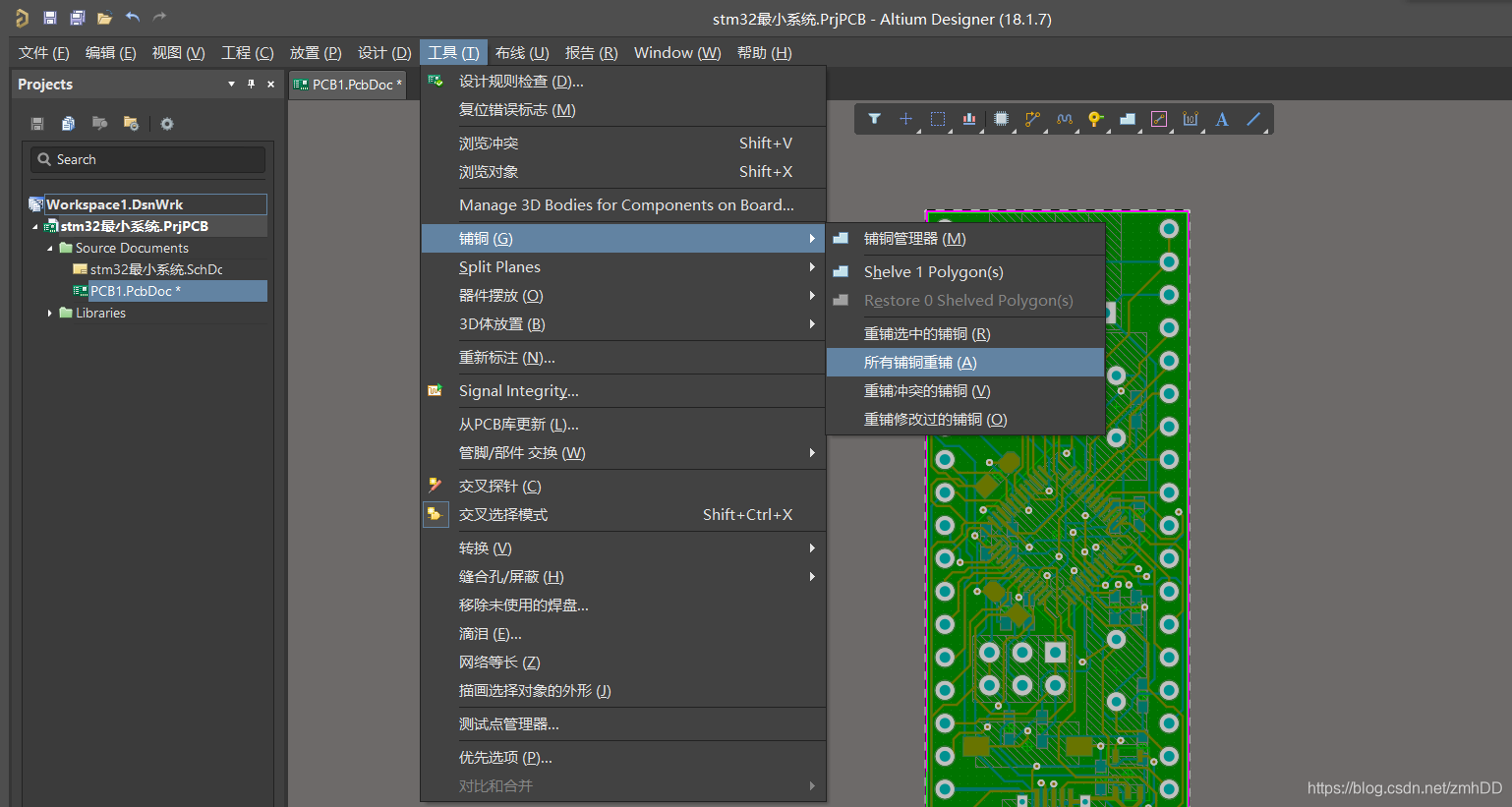1512x807 pixels.
Task: Select the Place Via tool
Action: 1094,118
